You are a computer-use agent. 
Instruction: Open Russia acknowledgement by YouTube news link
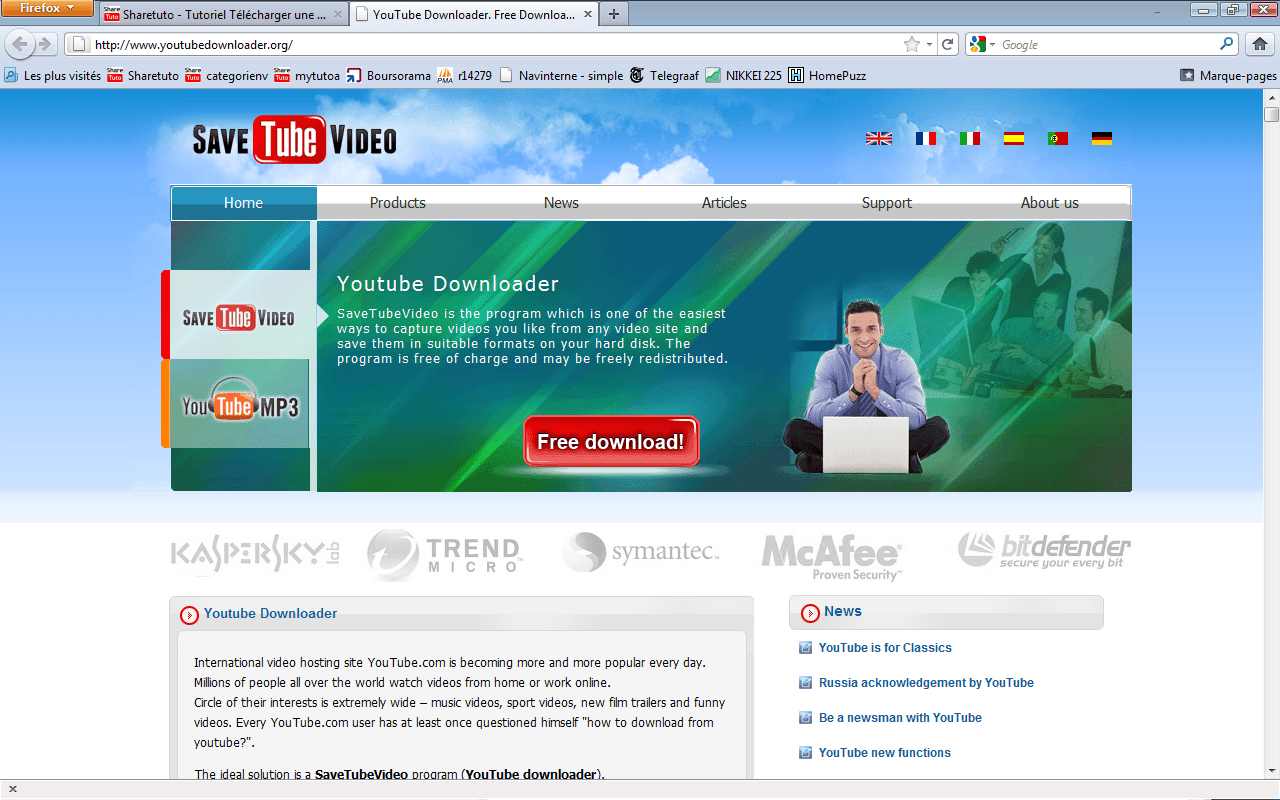pos(926,683)
